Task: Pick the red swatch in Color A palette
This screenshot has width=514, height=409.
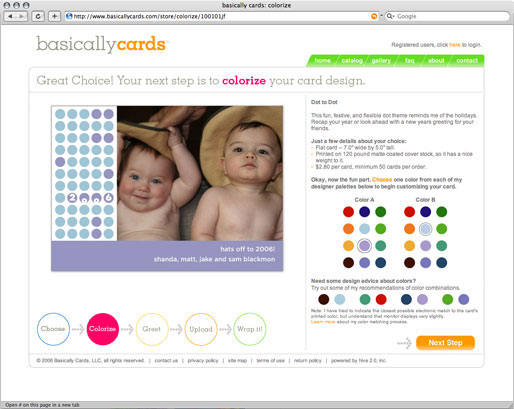Action: tap(348, 212)
